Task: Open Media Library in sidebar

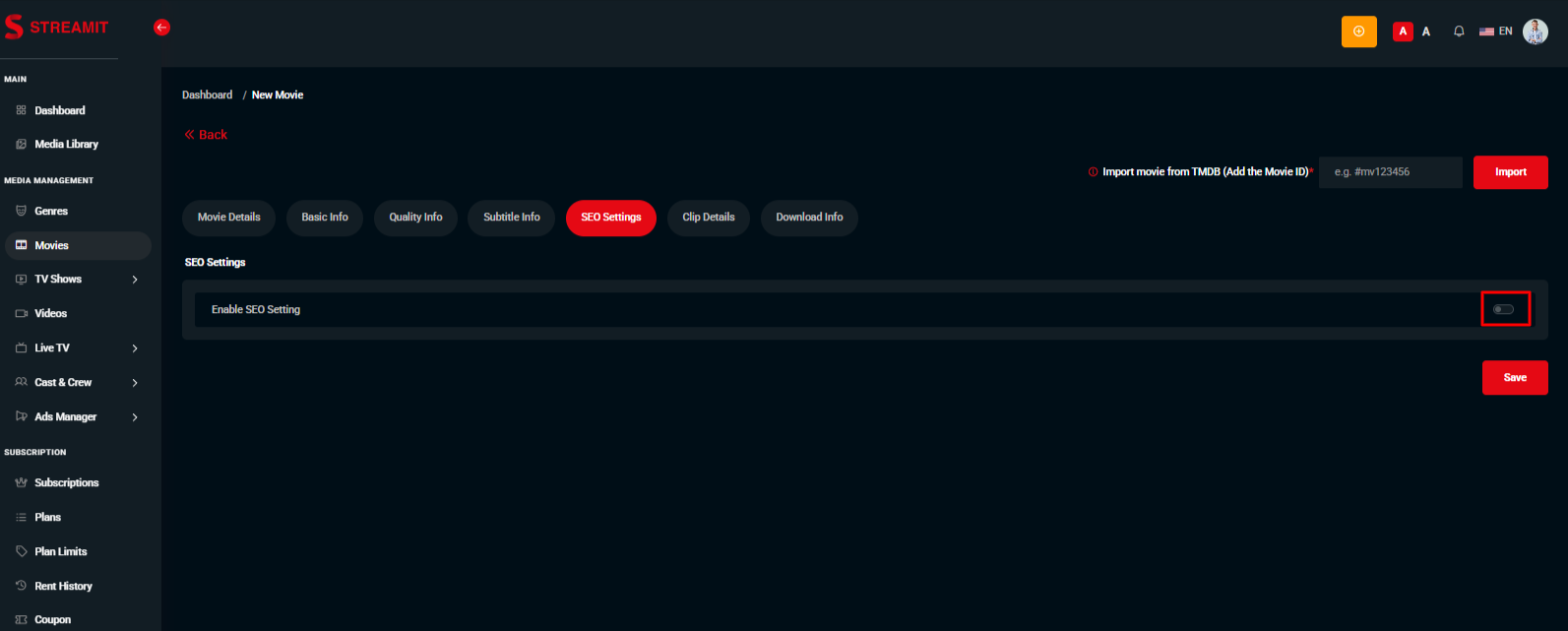Action: click(x=66, y=144)
